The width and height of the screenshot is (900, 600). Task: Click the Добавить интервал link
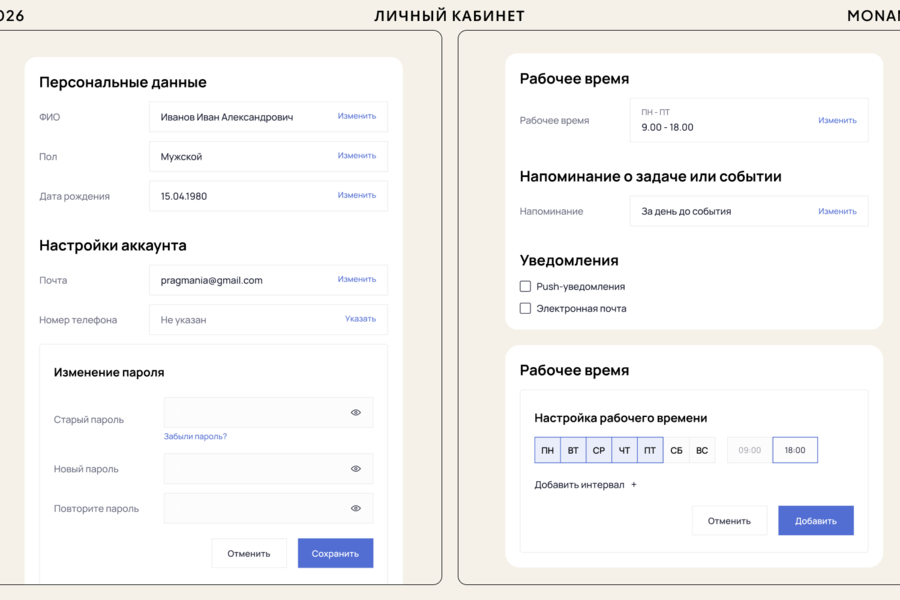click(x=579, y=485)
